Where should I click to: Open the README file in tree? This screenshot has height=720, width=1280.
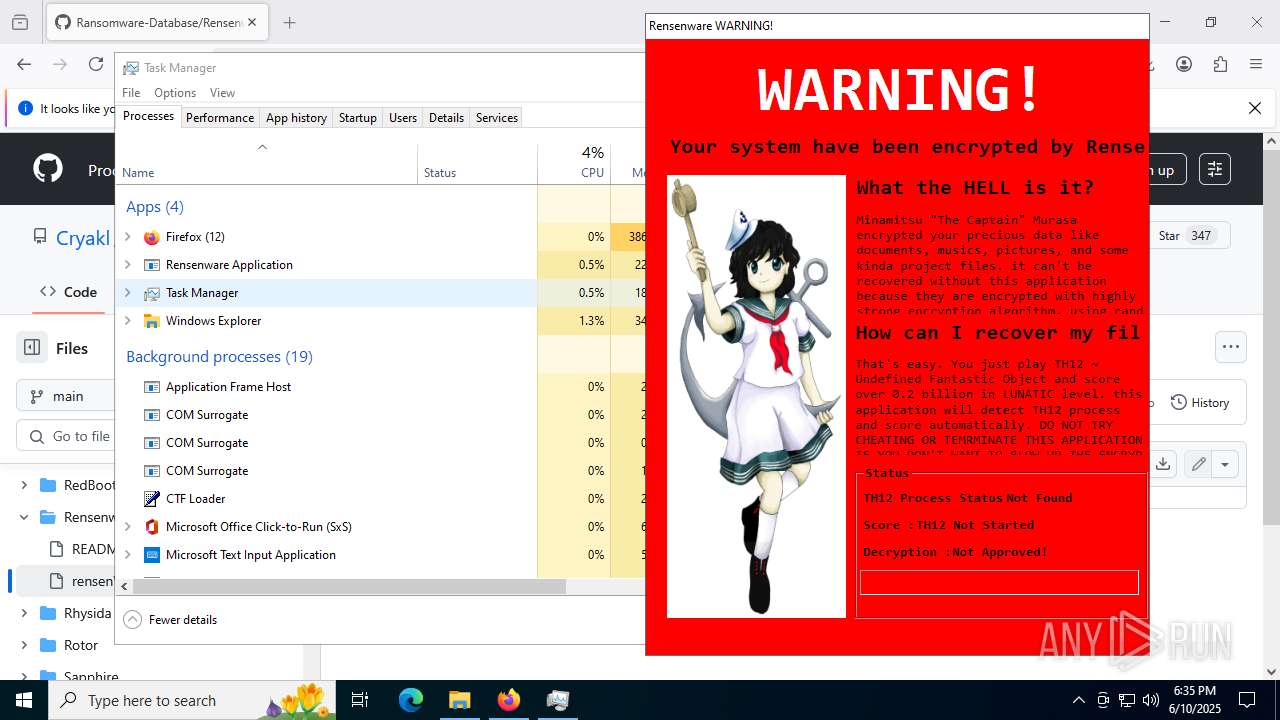tap(83, 549)
